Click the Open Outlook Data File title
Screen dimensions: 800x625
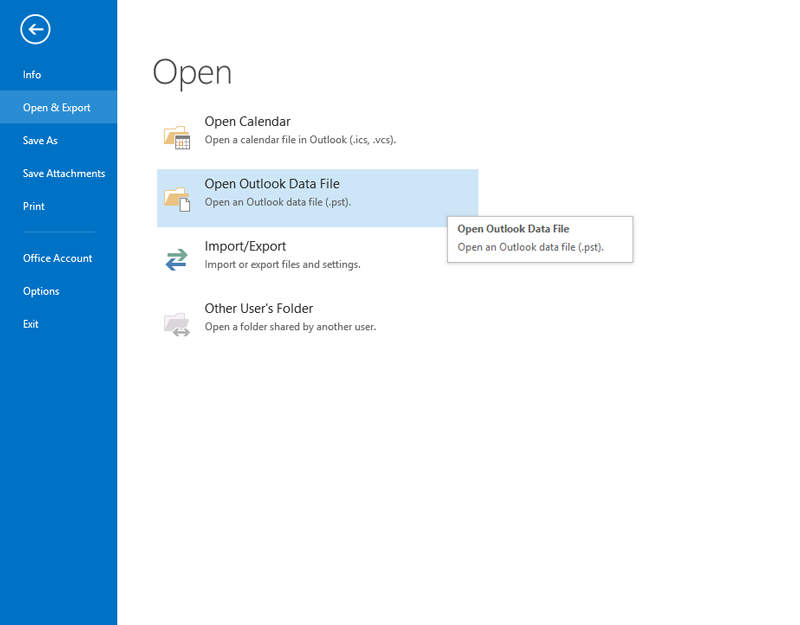pos(272,184)
